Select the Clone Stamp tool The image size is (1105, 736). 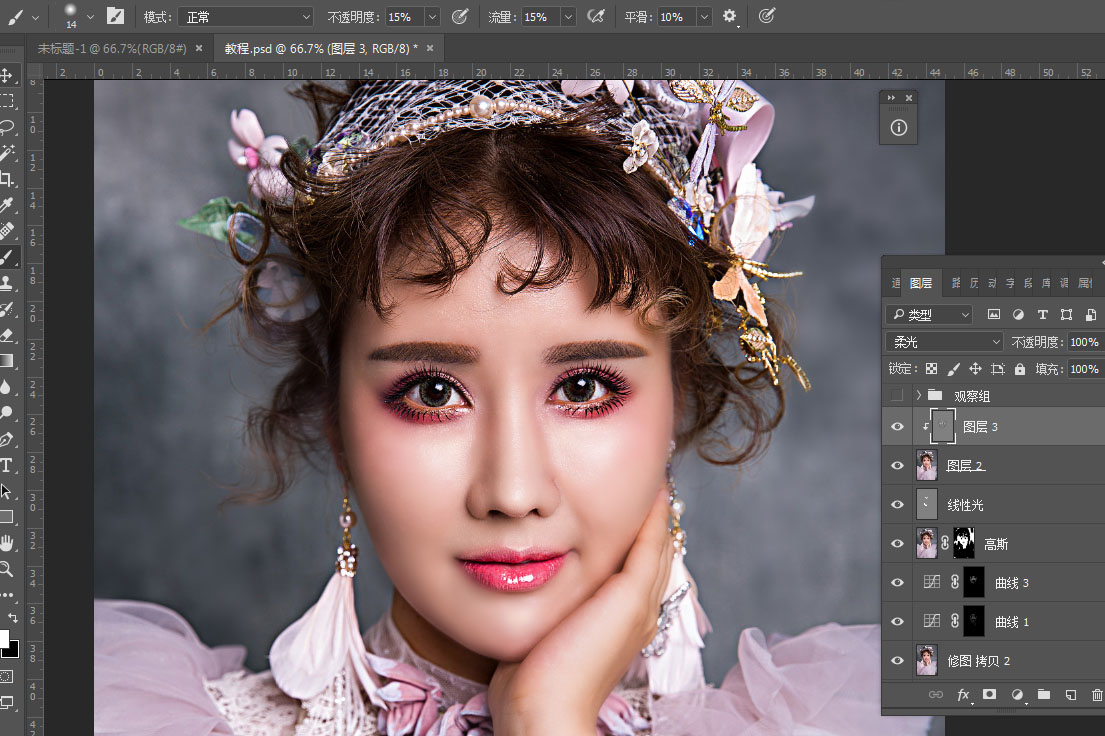(7, 283)
